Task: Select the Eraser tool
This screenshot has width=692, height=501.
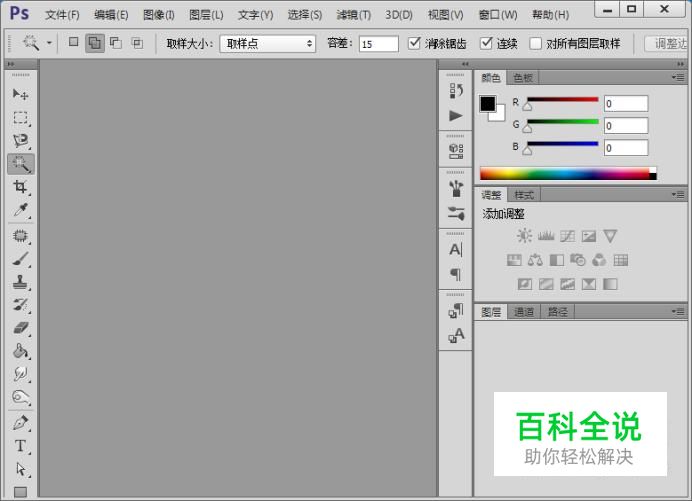Action: 20,328
